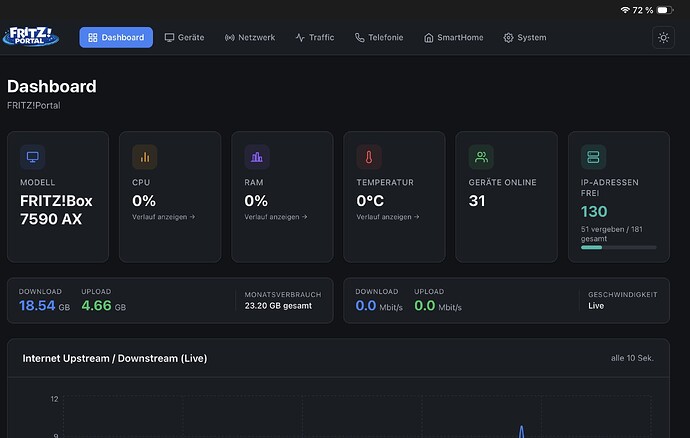Click the battery icon in status bar

(664, 10)
